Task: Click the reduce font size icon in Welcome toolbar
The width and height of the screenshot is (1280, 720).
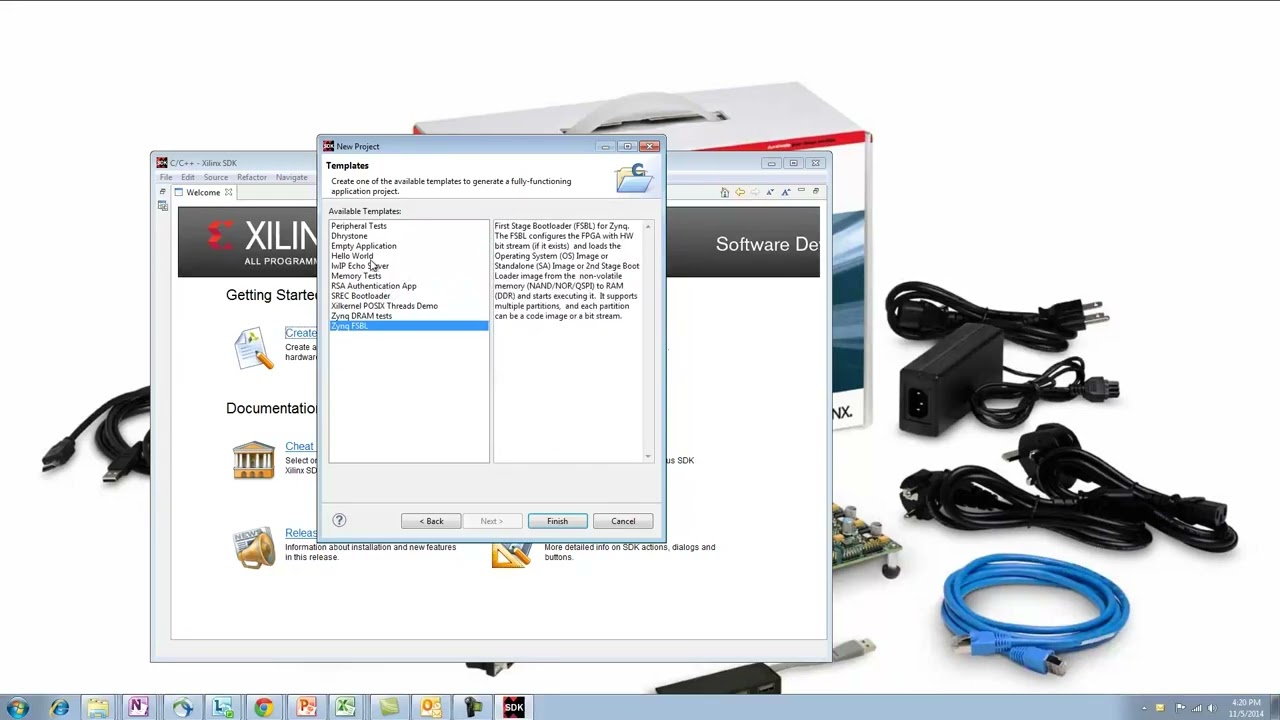Action: (x=770, y=192)
